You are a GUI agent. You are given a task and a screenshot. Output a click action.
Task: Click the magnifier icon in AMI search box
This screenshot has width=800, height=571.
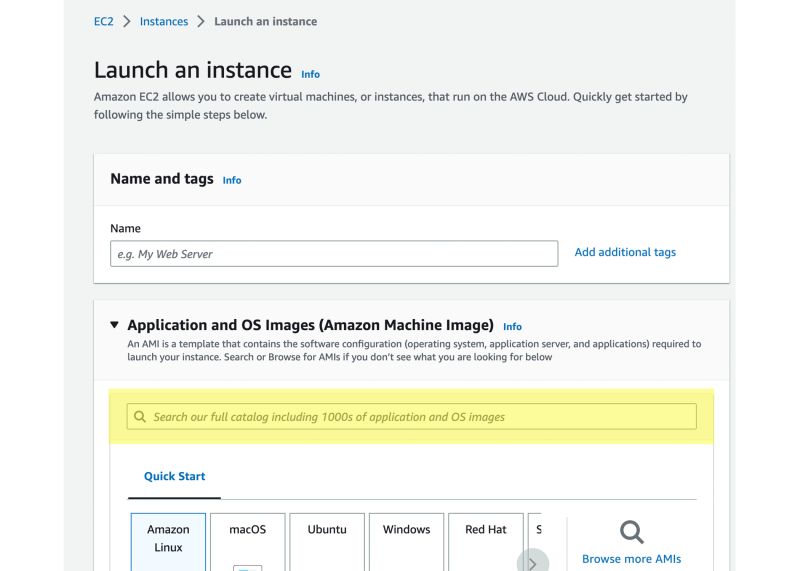pos(140,416)
